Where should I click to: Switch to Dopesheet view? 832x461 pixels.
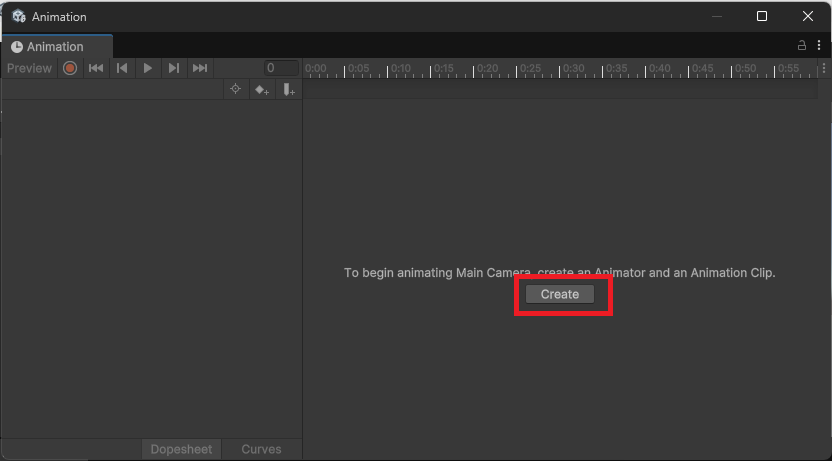[181, 449]
